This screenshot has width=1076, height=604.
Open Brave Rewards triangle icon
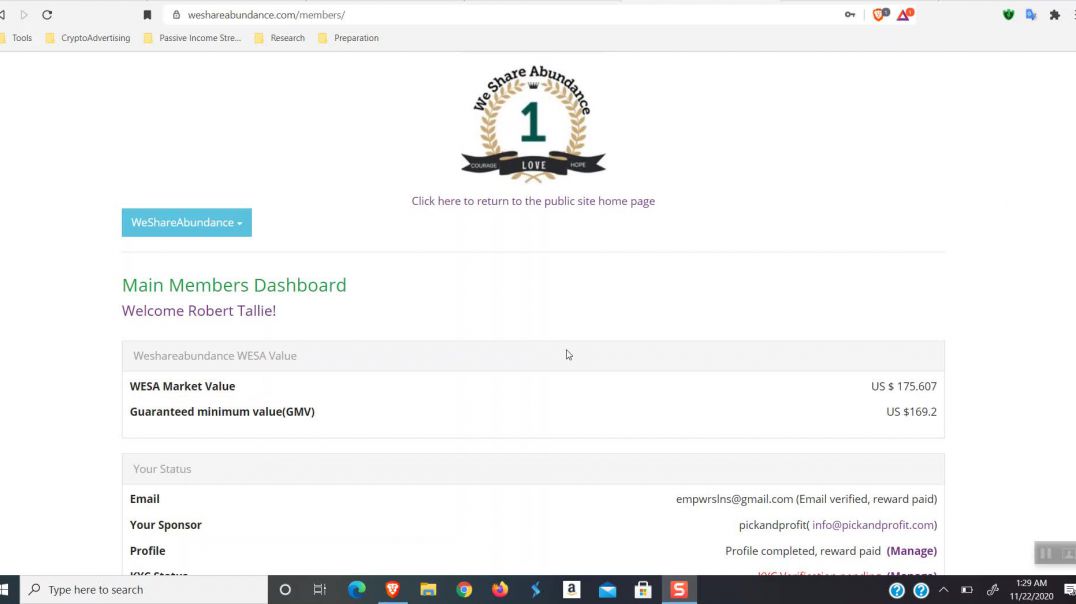point(905,14)
